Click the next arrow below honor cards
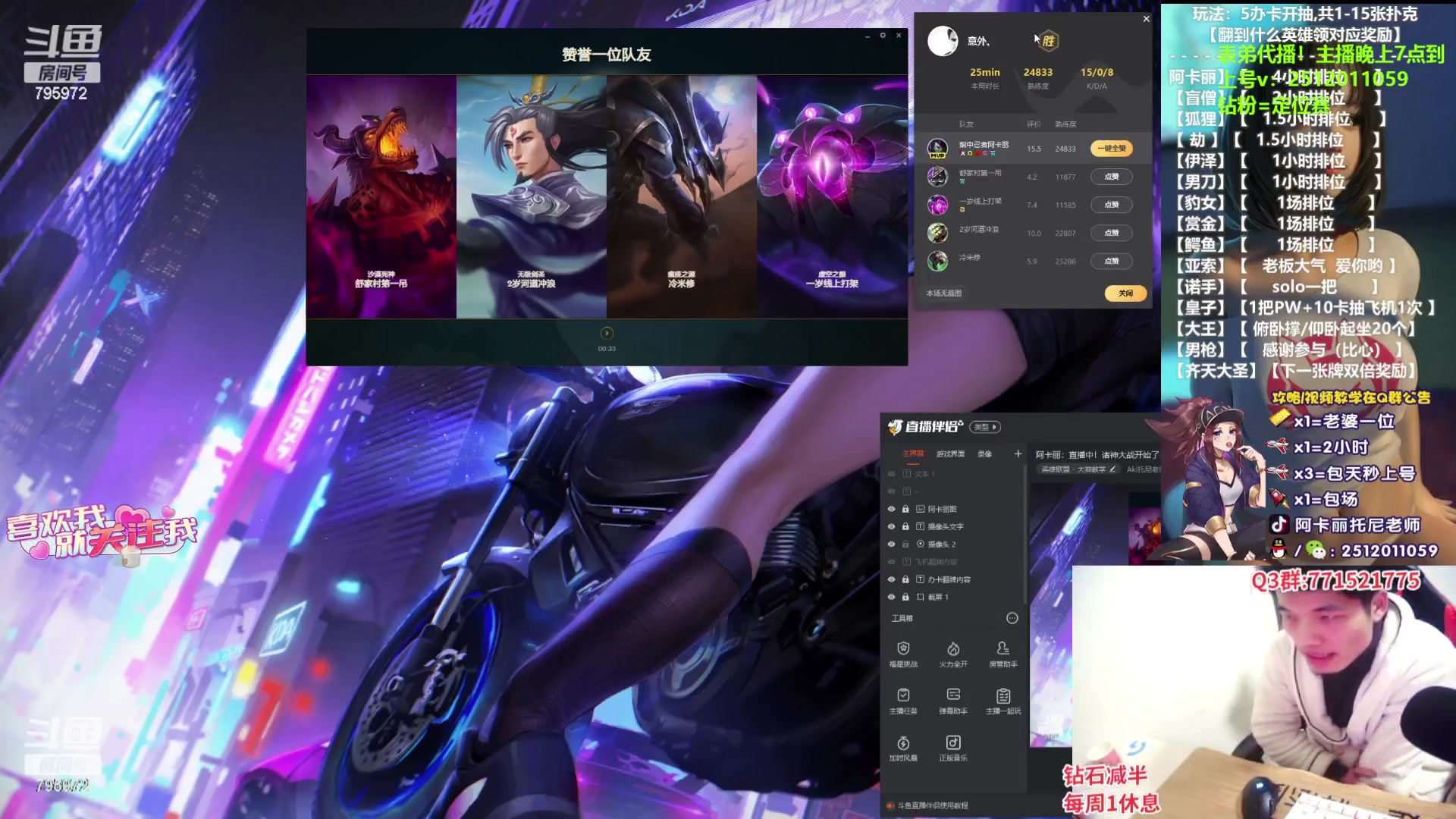The height and width of the screenshot is (819, 1456). [x=607, y=333]
